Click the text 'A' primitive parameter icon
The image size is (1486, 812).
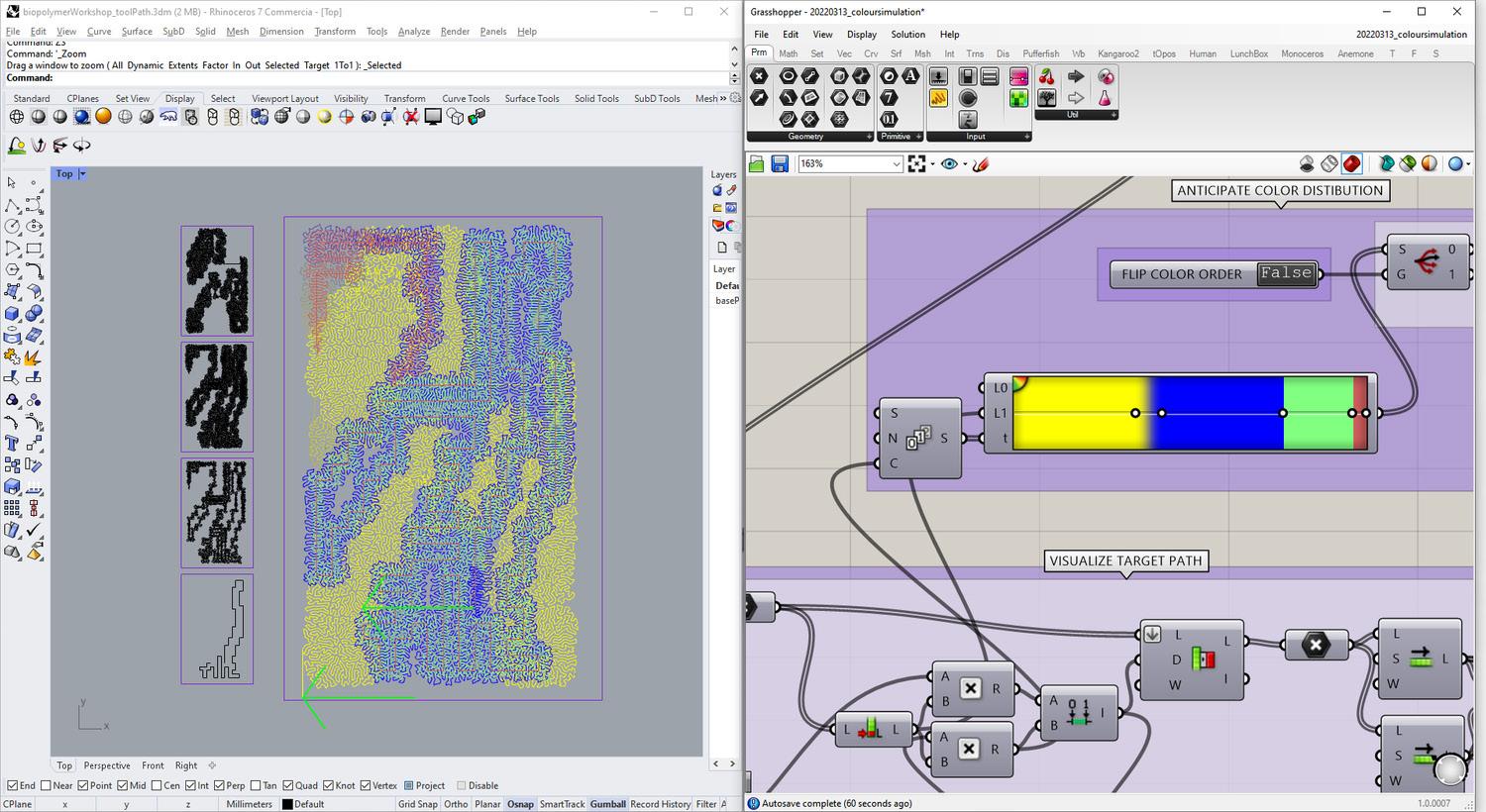910,77
